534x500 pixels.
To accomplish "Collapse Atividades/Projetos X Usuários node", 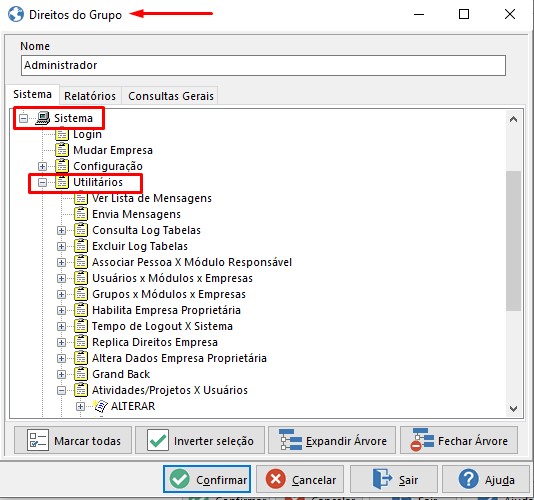I will pos(61,390).
